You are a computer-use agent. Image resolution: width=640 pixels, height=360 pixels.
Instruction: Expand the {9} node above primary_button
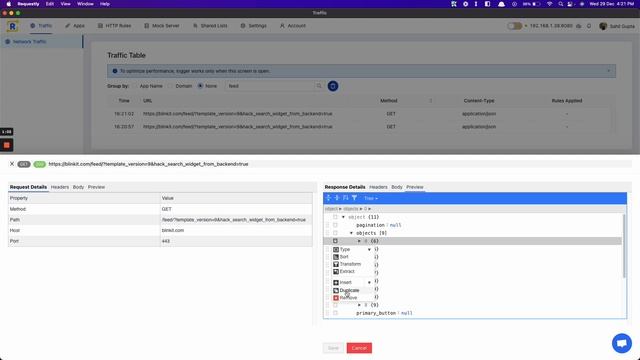(x=359, y=305)
